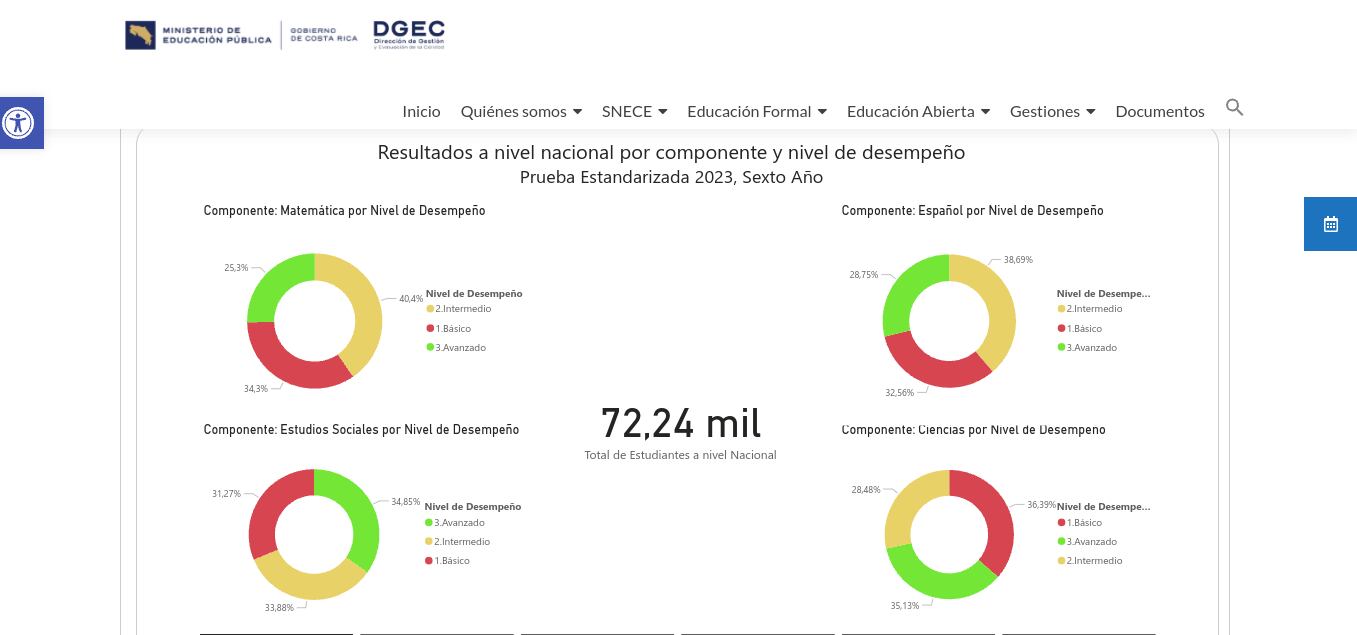1357x635 pixels.
Task: Open the blue calendar side button
Action: [x=1330, y=224]
